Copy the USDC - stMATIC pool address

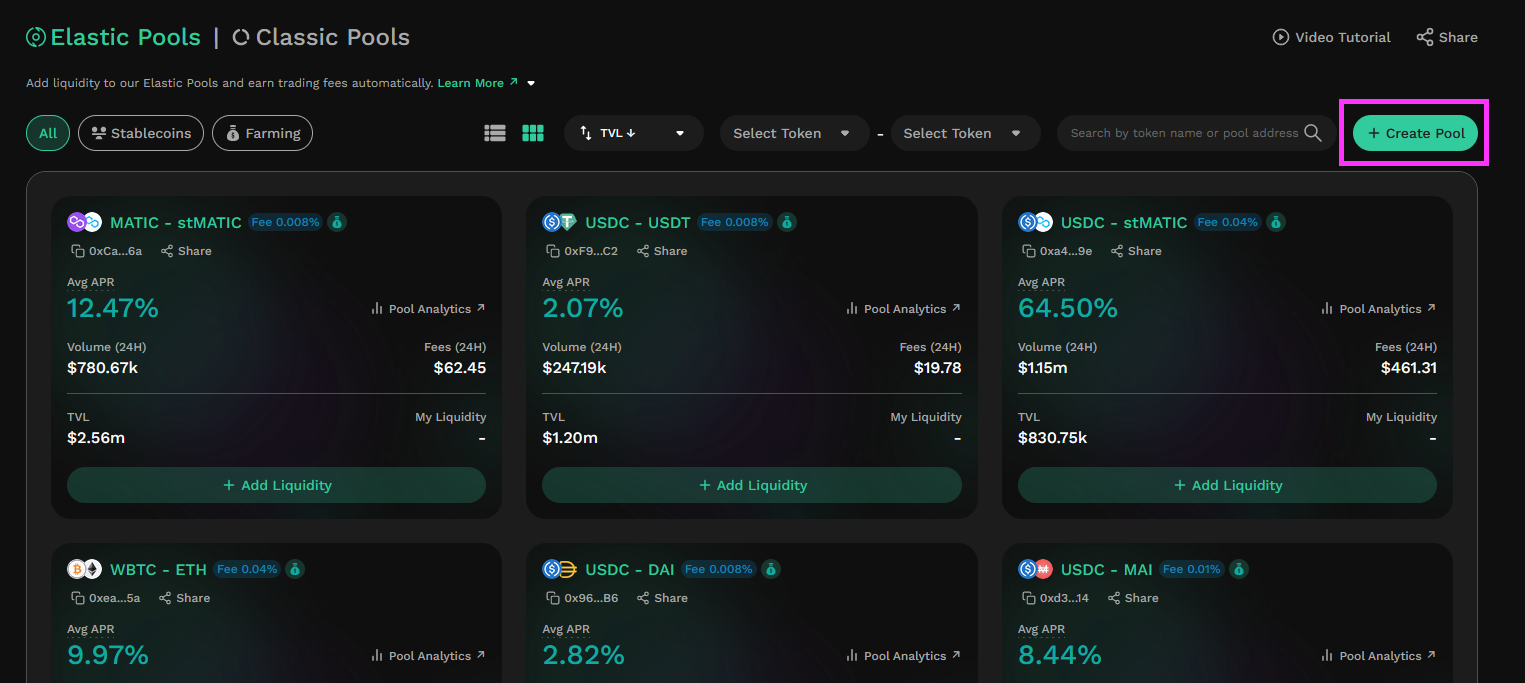click(x=1028, y=251)
